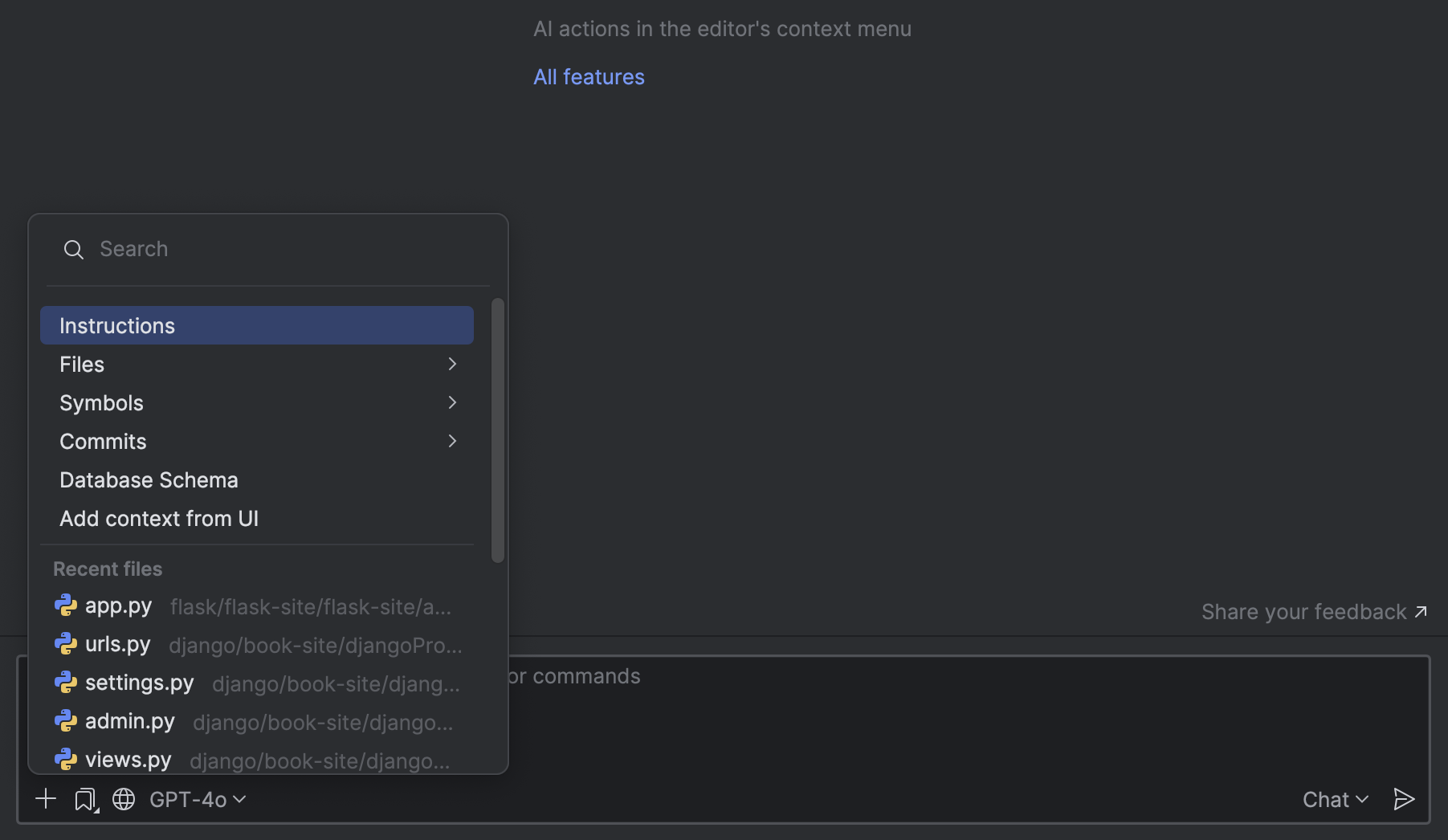Expand the Commits submenu

coord(255,442)
